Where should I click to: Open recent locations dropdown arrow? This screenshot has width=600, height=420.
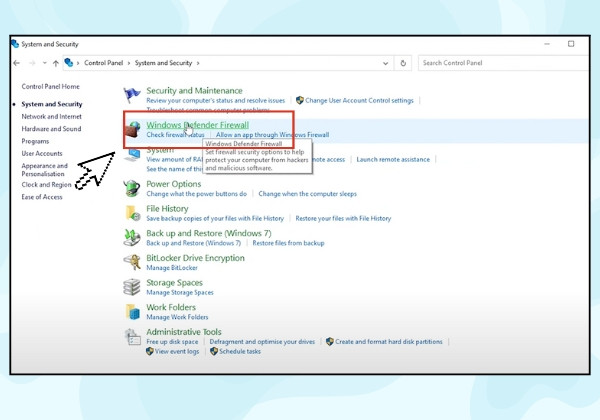click(x=45, y=63)
